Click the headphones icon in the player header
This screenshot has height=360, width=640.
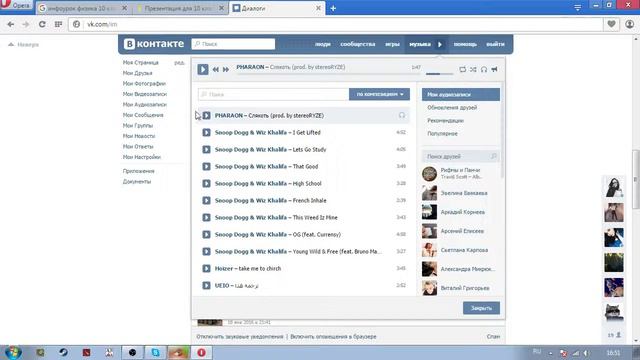484,70
